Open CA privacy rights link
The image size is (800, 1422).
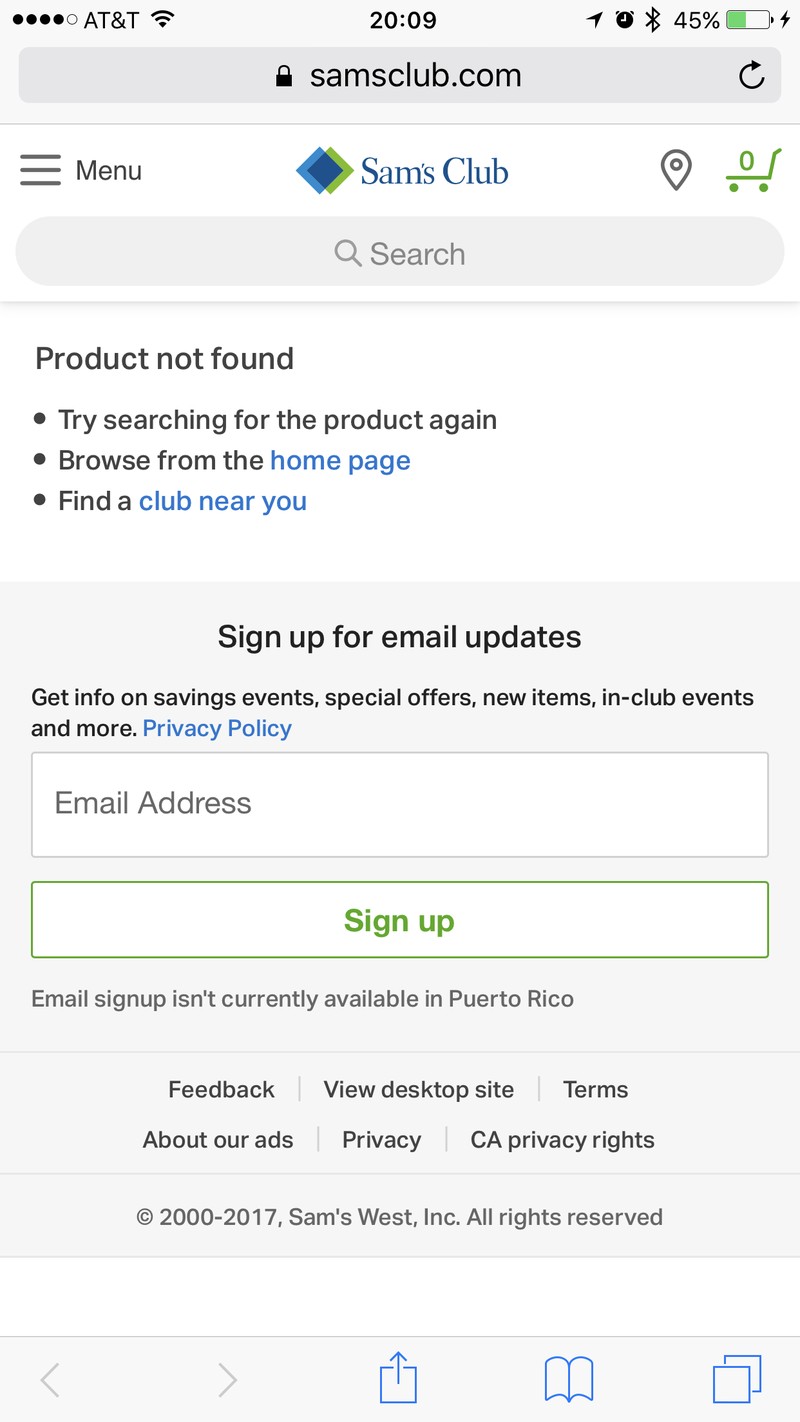pos(563,1140)
